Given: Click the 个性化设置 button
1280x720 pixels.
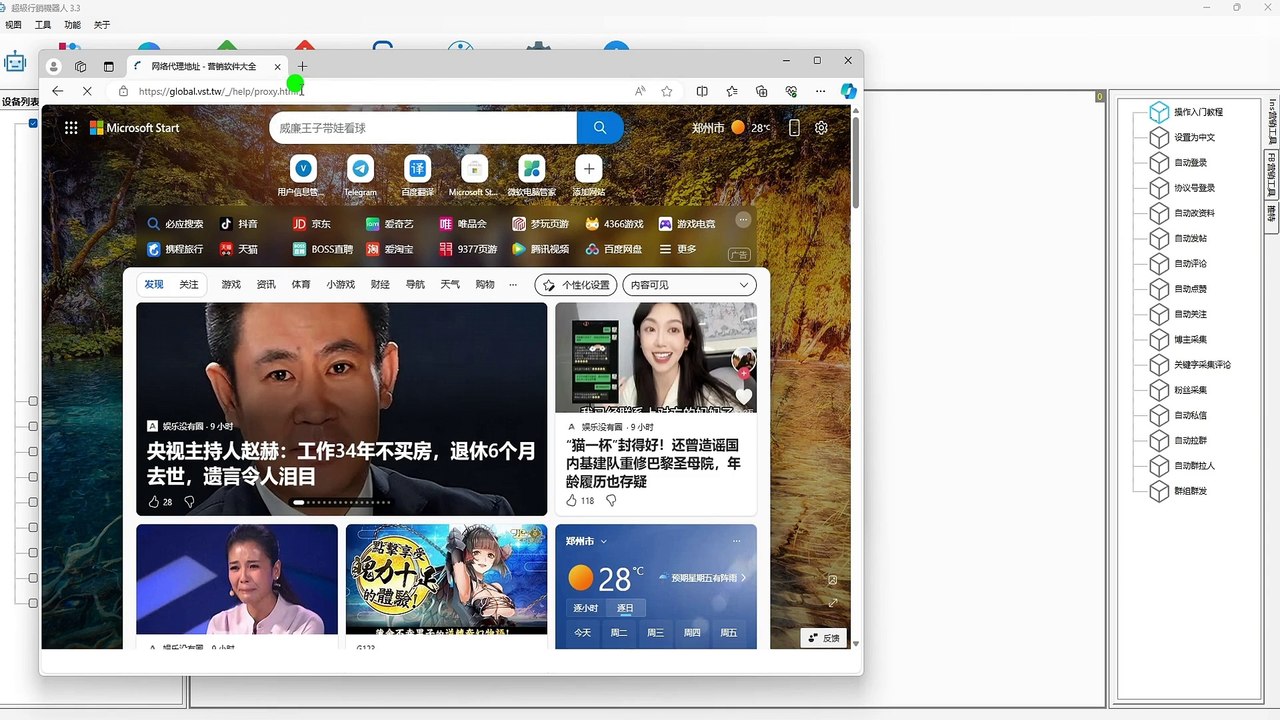Looking at the screenshot, I should tap(576, 285).
